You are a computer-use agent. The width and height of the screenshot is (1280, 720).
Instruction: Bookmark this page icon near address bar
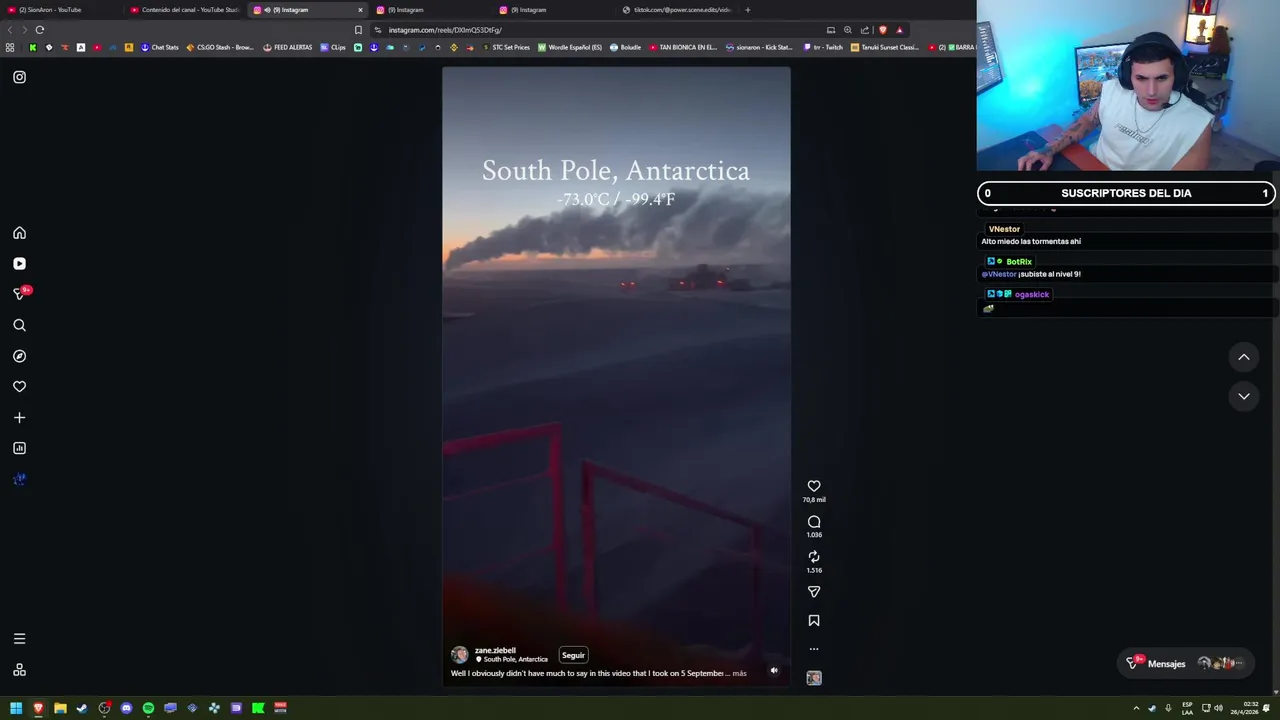(x=358, y=30)
